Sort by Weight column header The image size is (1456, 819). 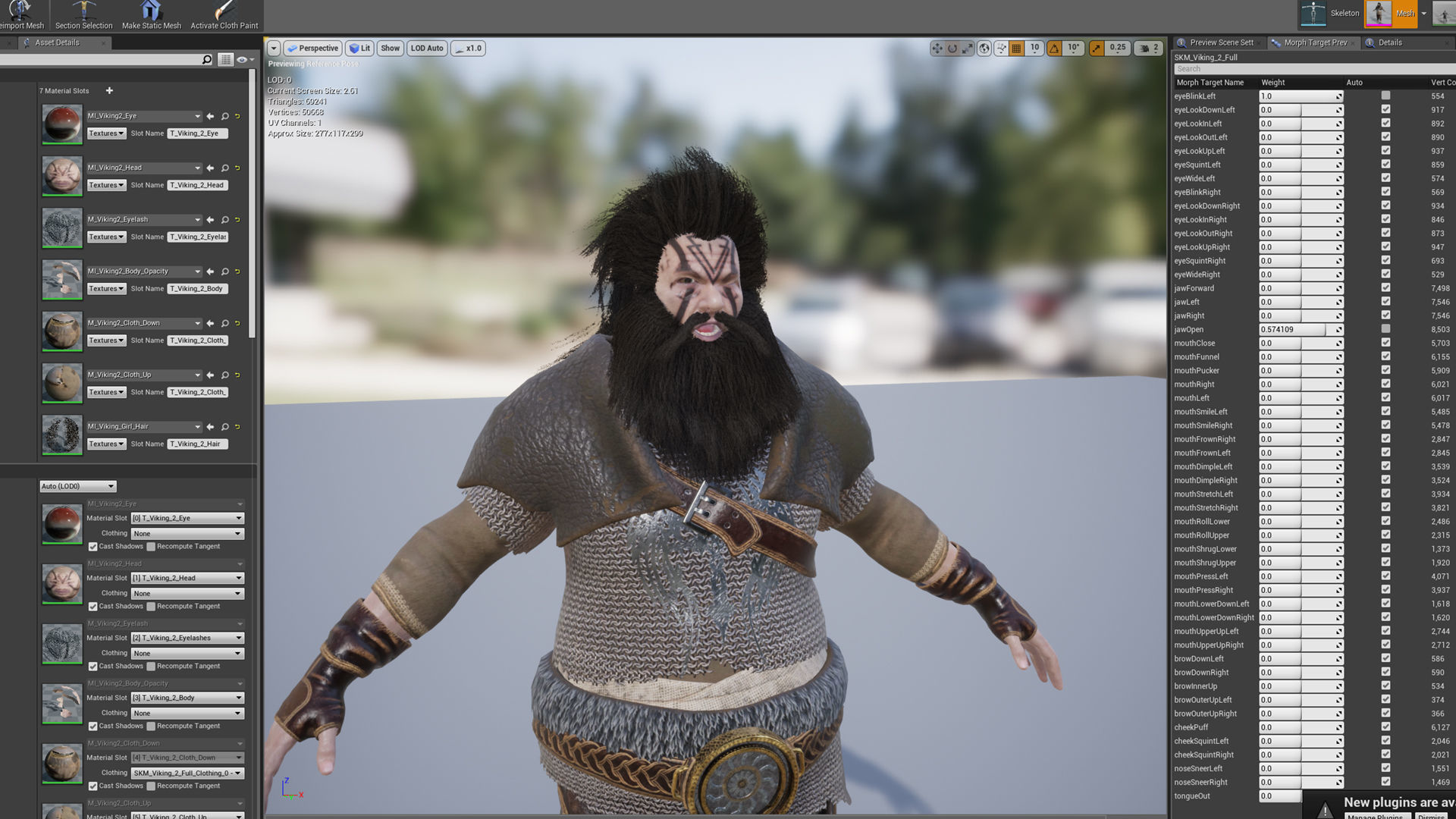pos(1273,83)
